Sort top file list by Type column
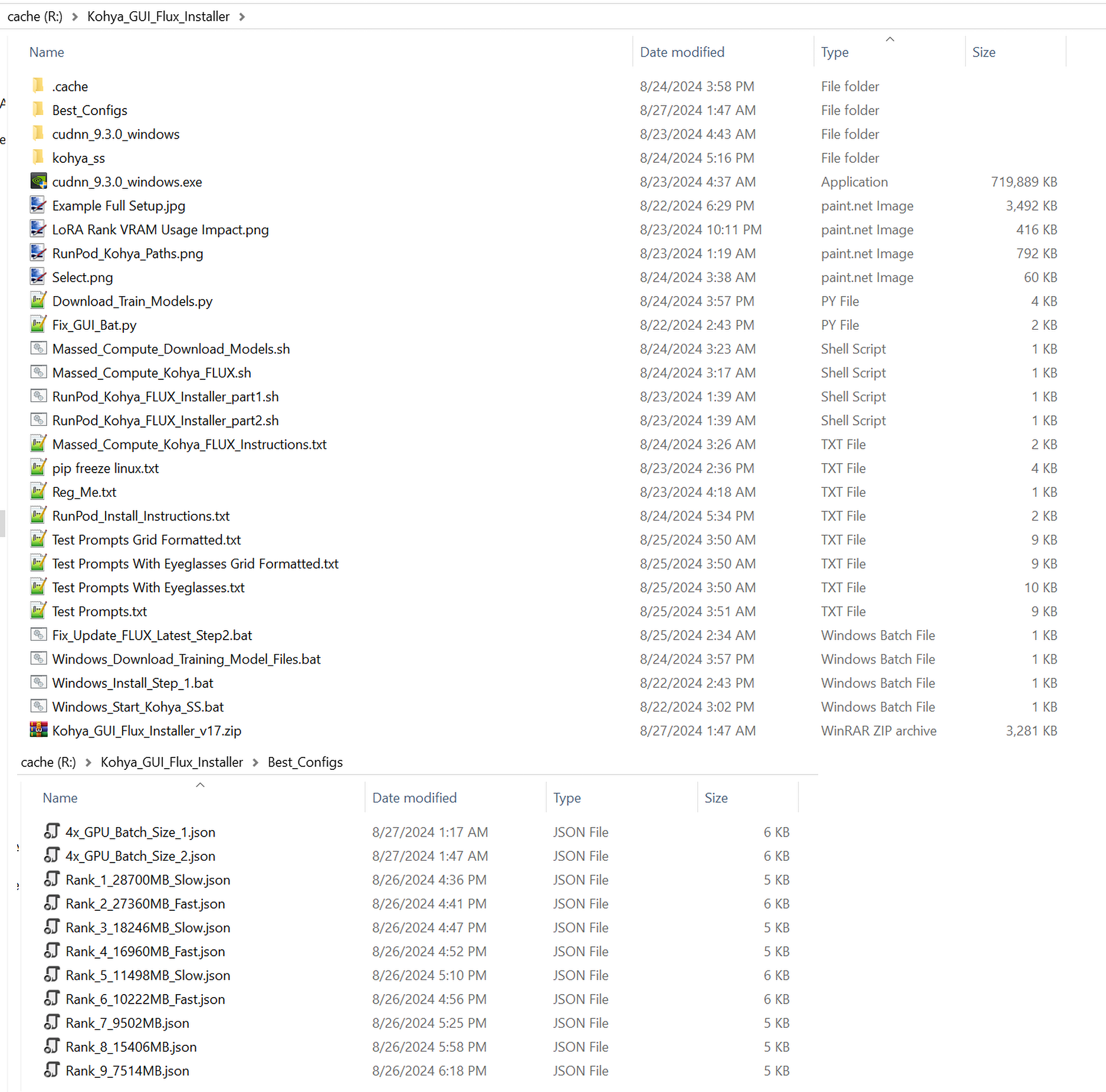Viewport: 1106px width, 1092px height. (835, 52)
